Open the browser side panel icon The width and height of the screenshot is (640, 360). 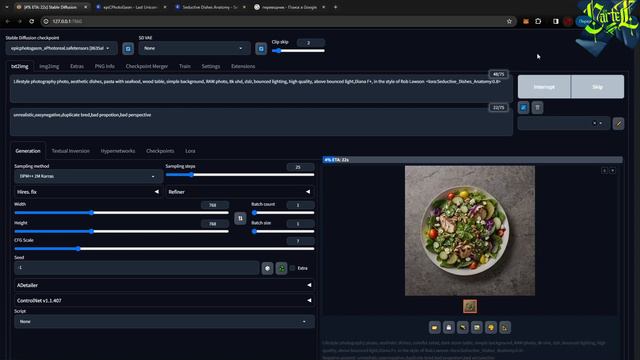(556, 21)
